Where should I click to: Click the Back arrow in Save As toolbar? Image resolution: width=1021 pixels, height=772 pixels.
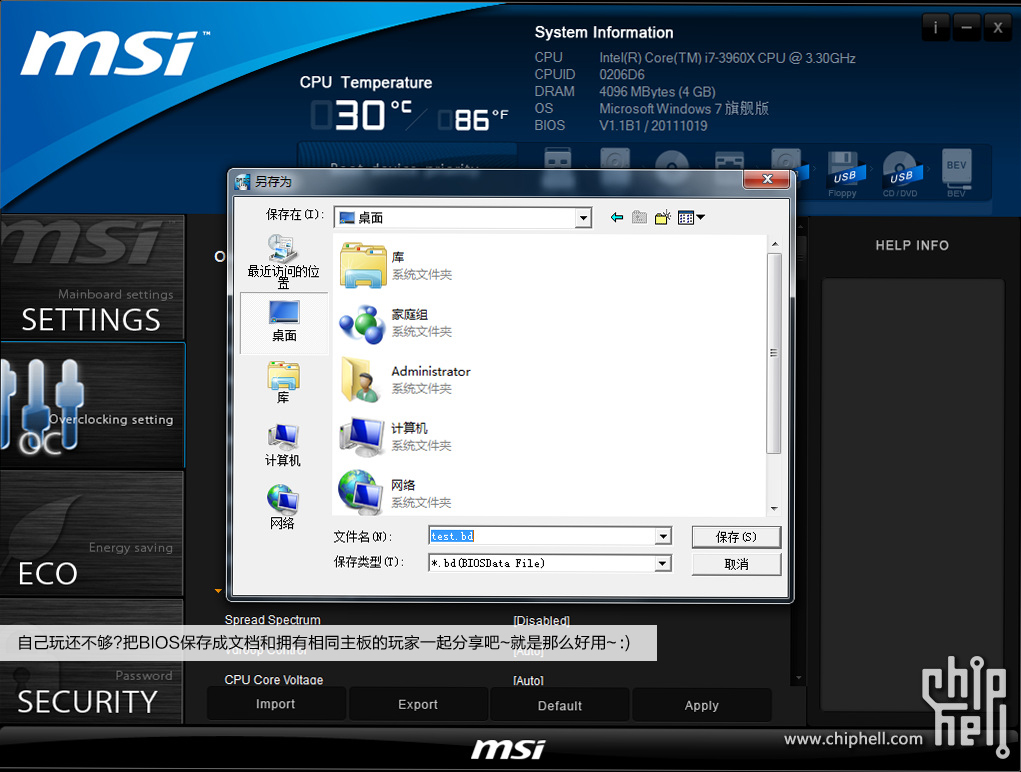pos(617,217)
